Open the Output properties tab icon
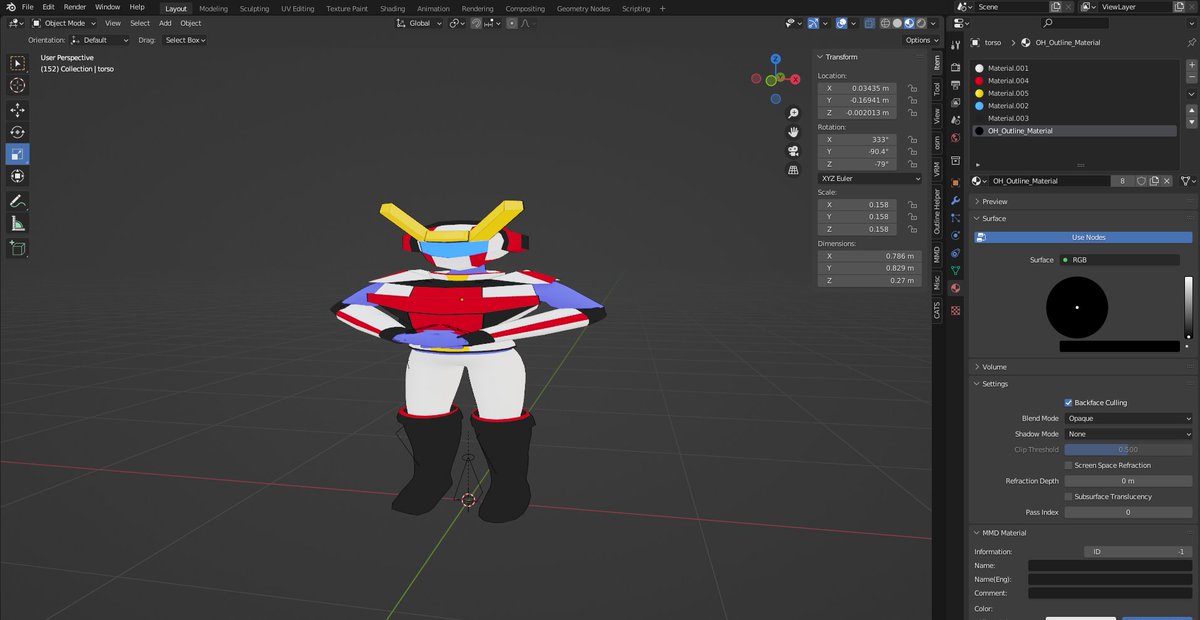Image resolution: width=1200 pixels, height=620 pixels. pyautogui.click(x=955, y=84)
